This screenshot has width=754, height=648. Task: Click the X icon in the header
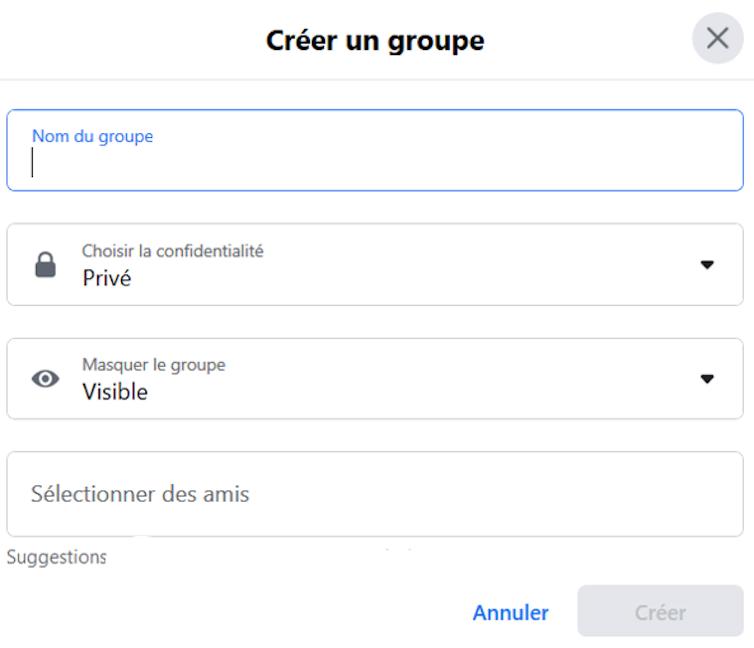pos(717,39)
